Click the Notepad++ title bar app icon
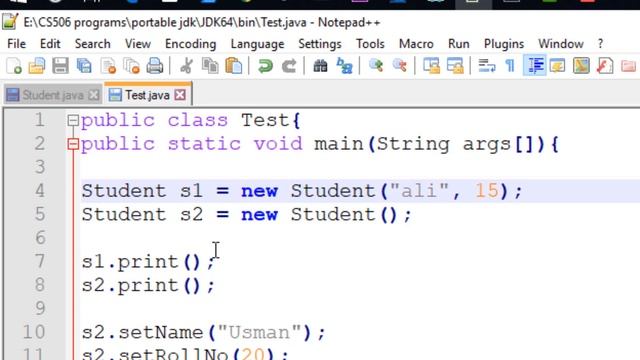The image size is (640, 360). click(x=10, y=22)
